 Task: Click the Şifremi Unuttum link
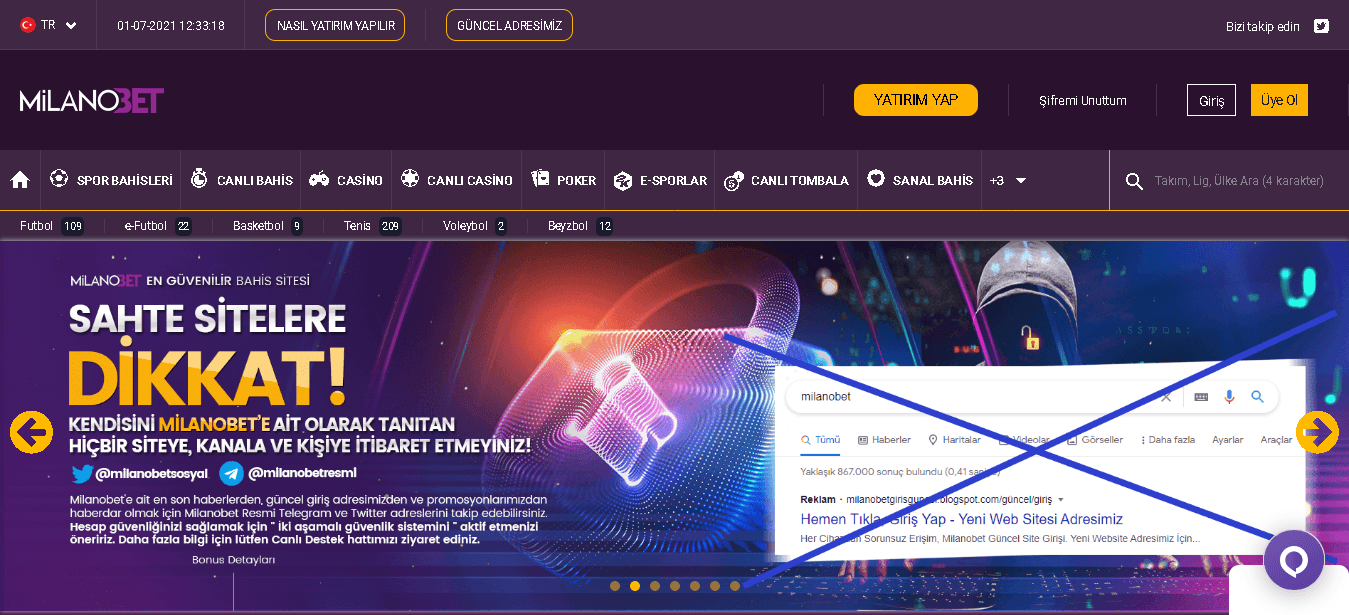[x=1083, y=100]
